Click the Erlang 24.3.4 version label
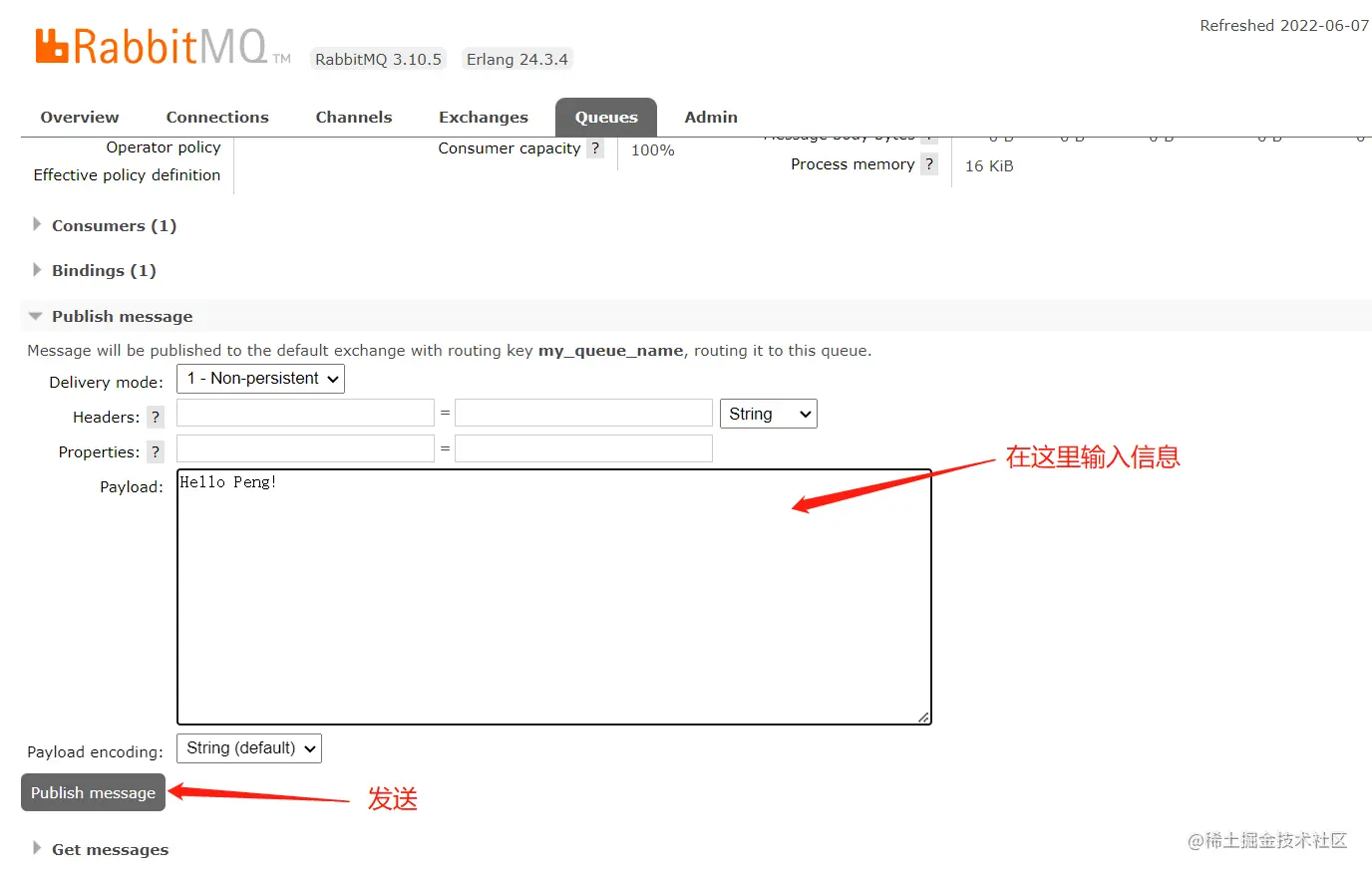 click(x=516, y=60)
